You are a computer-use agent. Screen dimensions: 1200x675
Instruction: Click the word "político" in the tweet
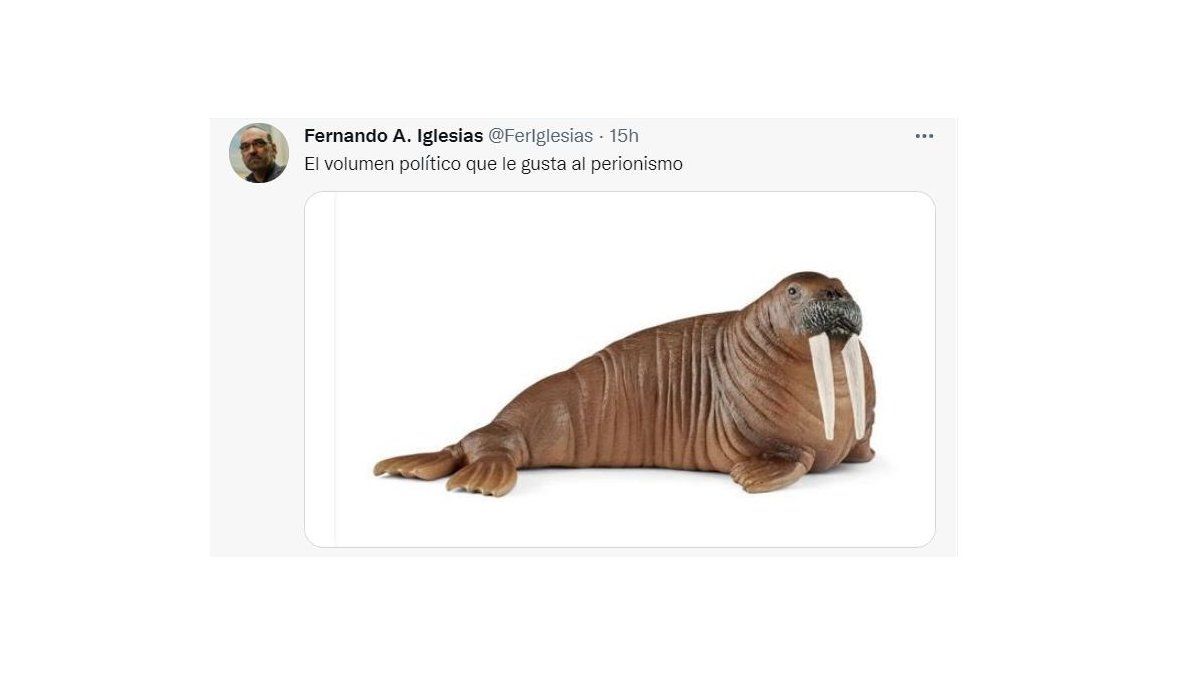[422, 164]
